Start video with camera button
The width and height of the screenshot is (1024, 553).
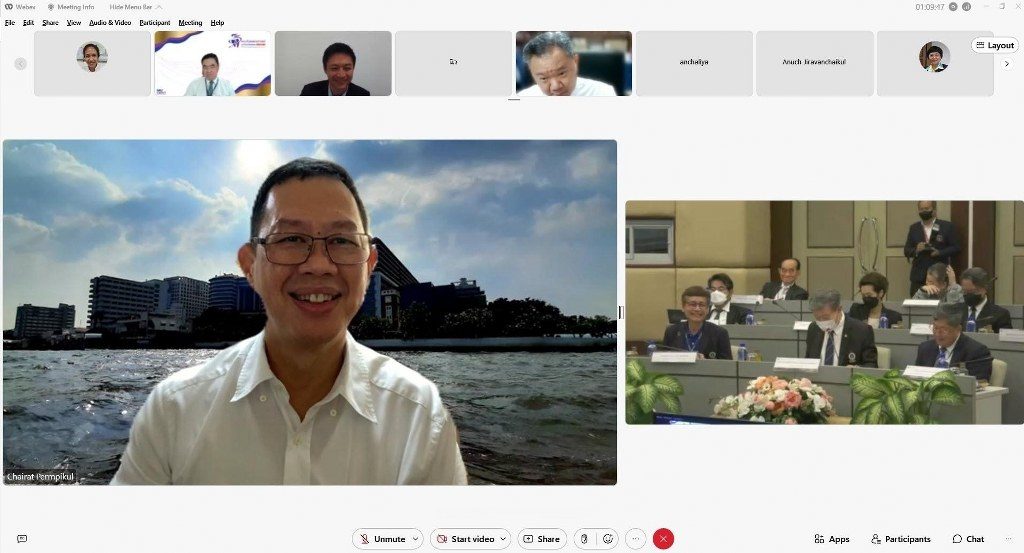click(x=465, y=539)
